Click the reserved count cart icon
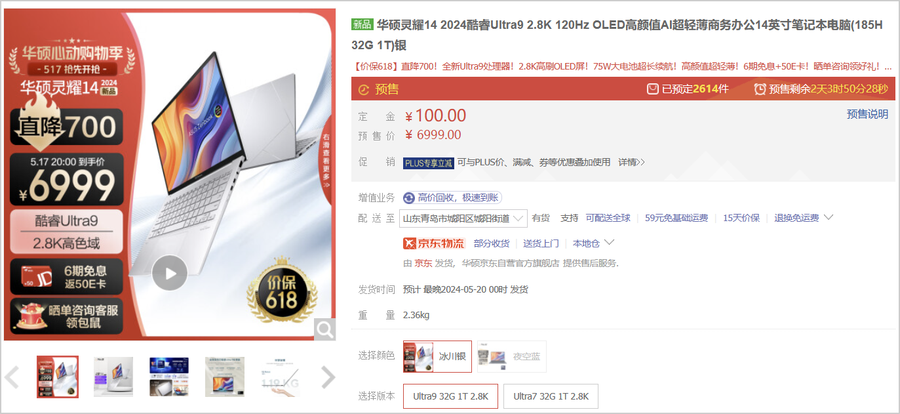The width and height of the screenshot is (900, 414). point(653,89)
